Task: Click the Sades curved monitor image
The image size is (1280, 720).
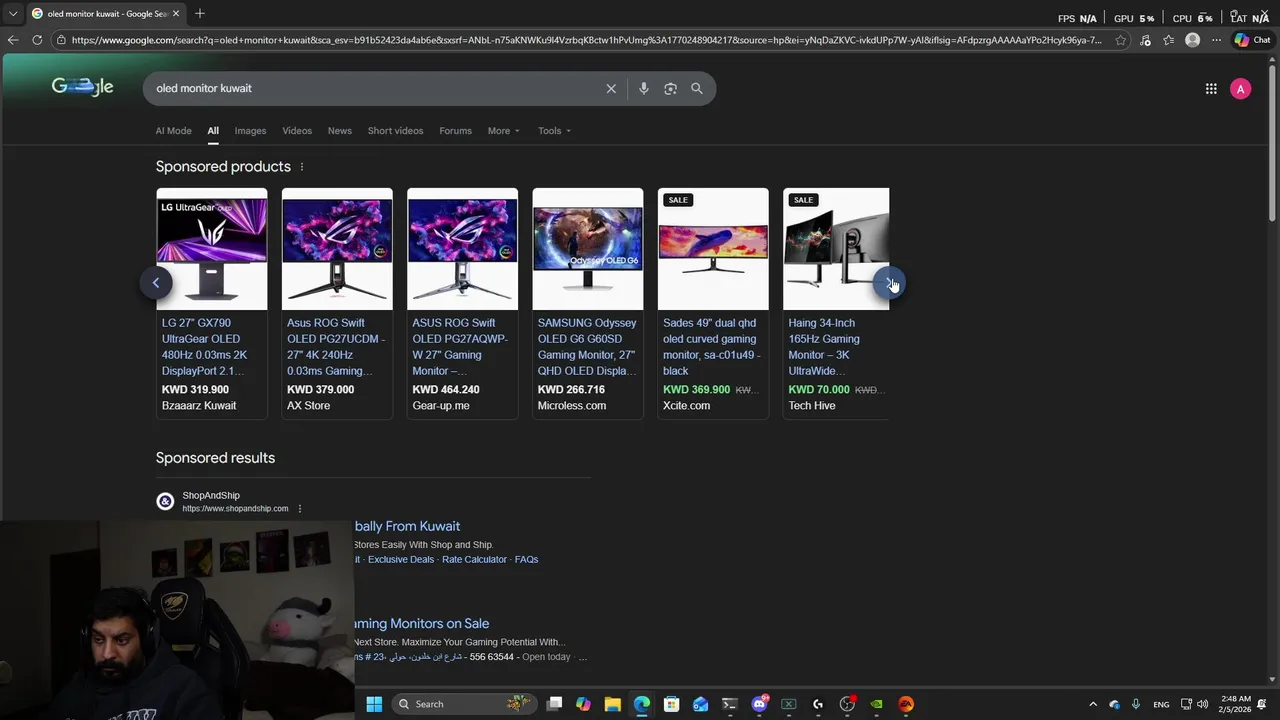Action: click(713, 249)
